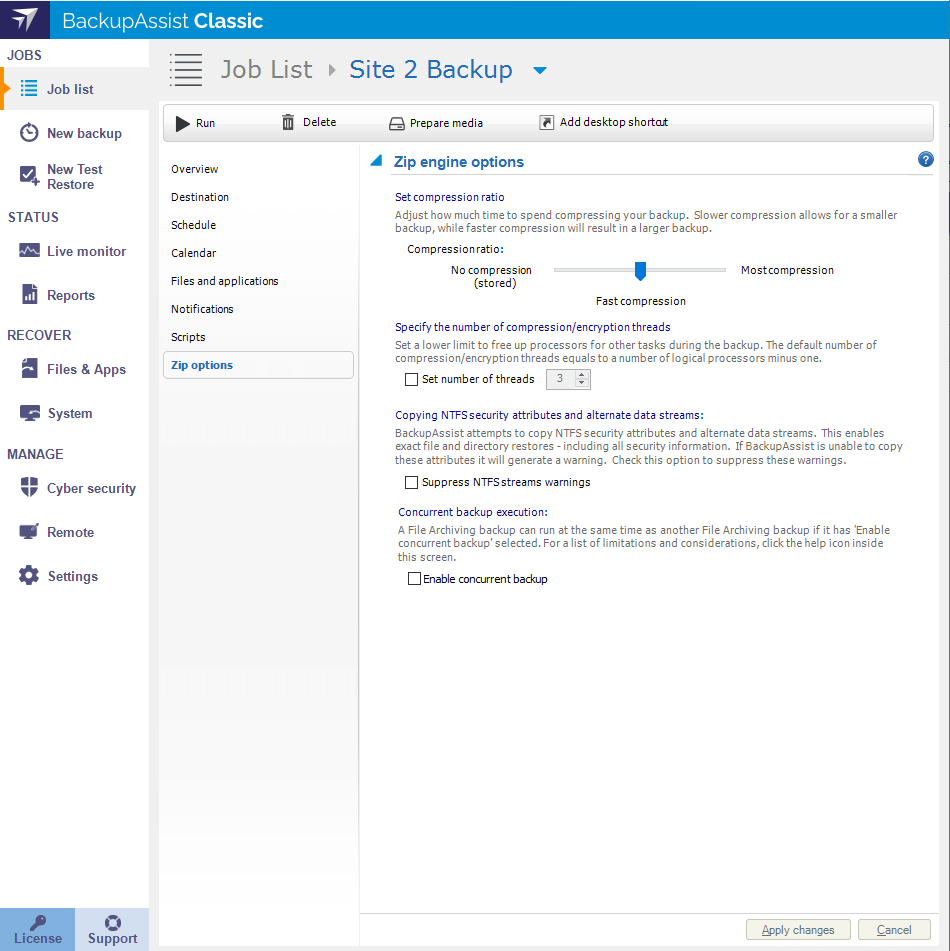Click the Add desktop shortcut icon

(x=546, y=122)
